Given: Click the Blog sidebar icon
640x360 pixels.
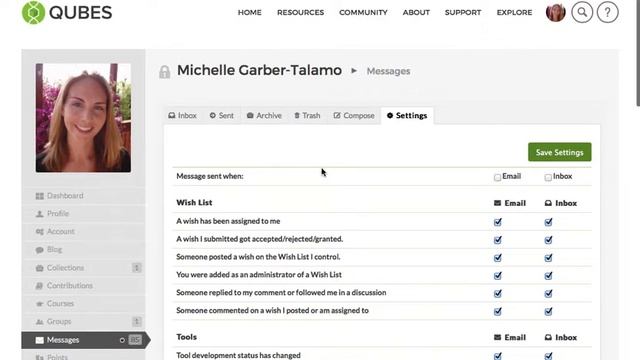Looking at the screenshot, I should click(40, 250).
